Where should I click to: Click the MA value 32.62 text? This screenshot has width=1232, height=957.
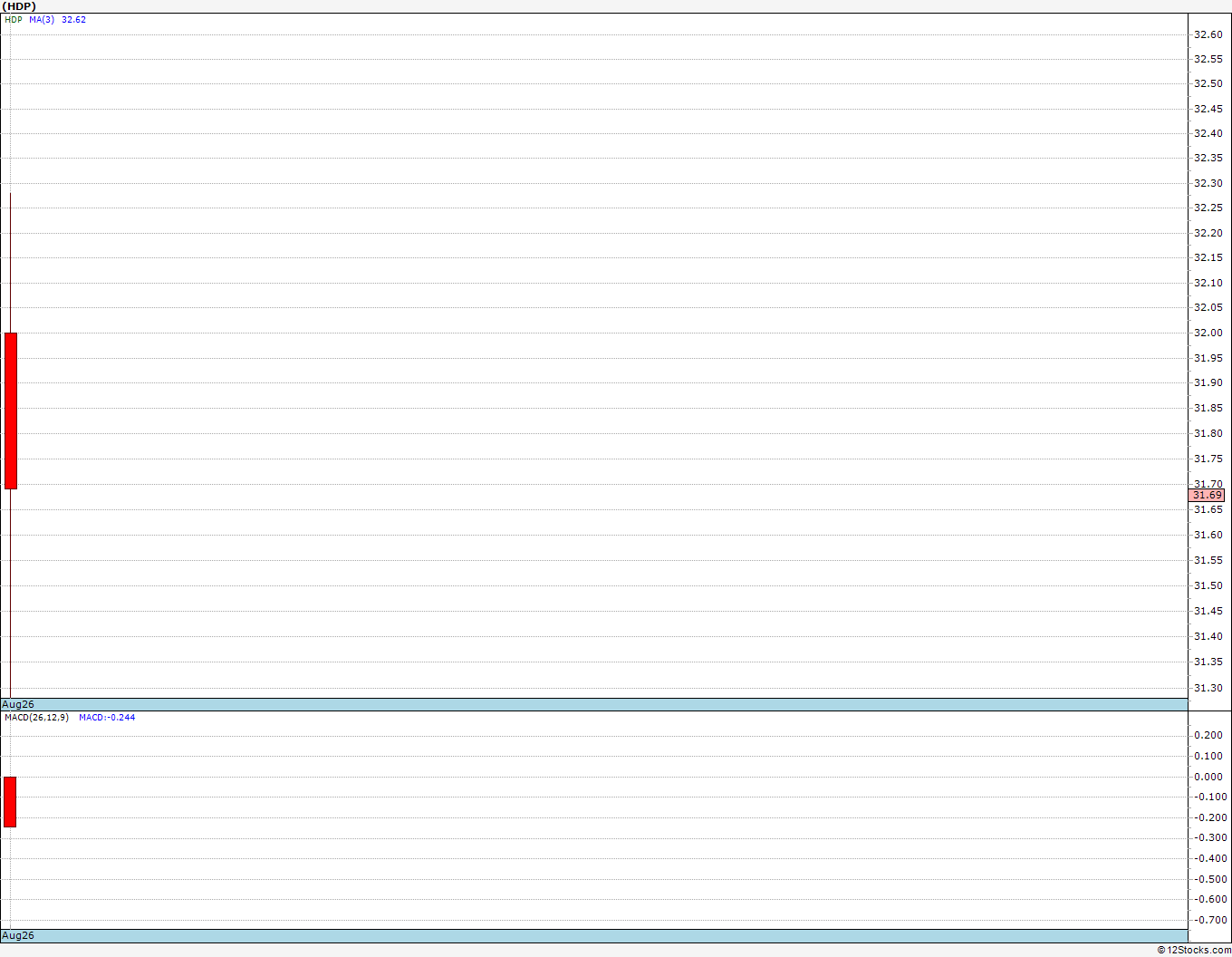click(x=73, y=19)
